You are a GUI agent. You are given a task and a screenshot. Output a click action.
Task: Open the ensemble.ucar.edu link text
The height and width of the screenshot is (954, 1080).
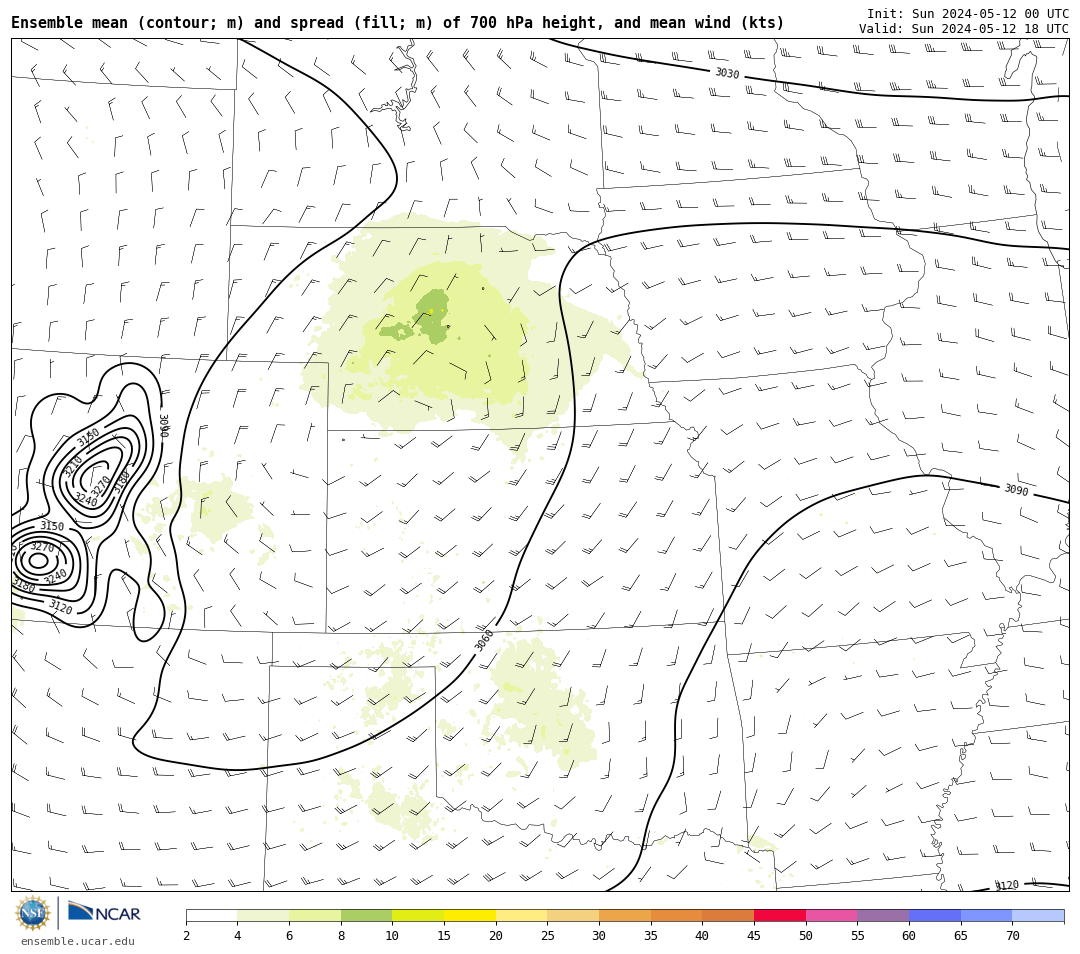[78, 941]
